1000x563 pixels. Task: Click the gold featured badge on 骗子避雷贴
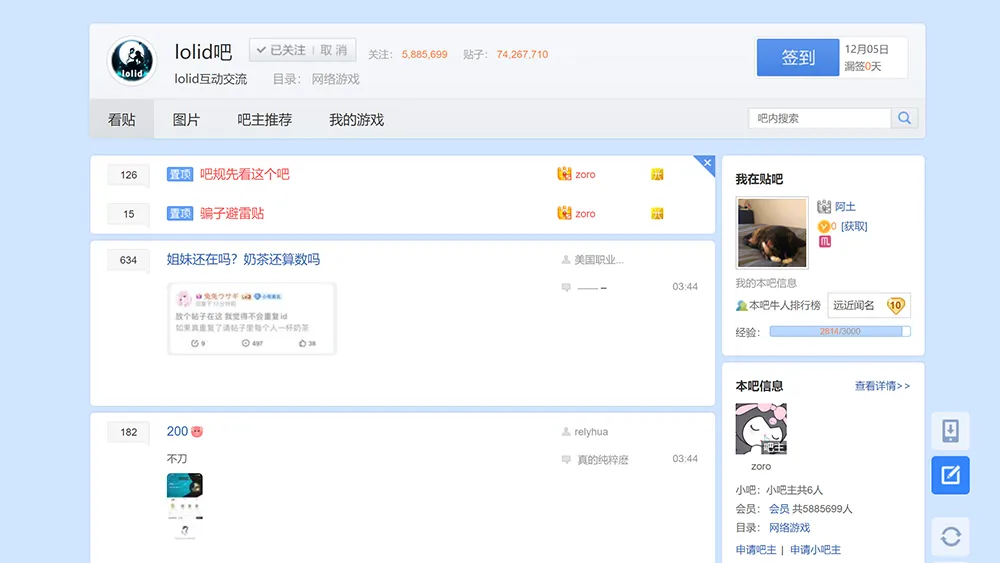pos(657,213)
